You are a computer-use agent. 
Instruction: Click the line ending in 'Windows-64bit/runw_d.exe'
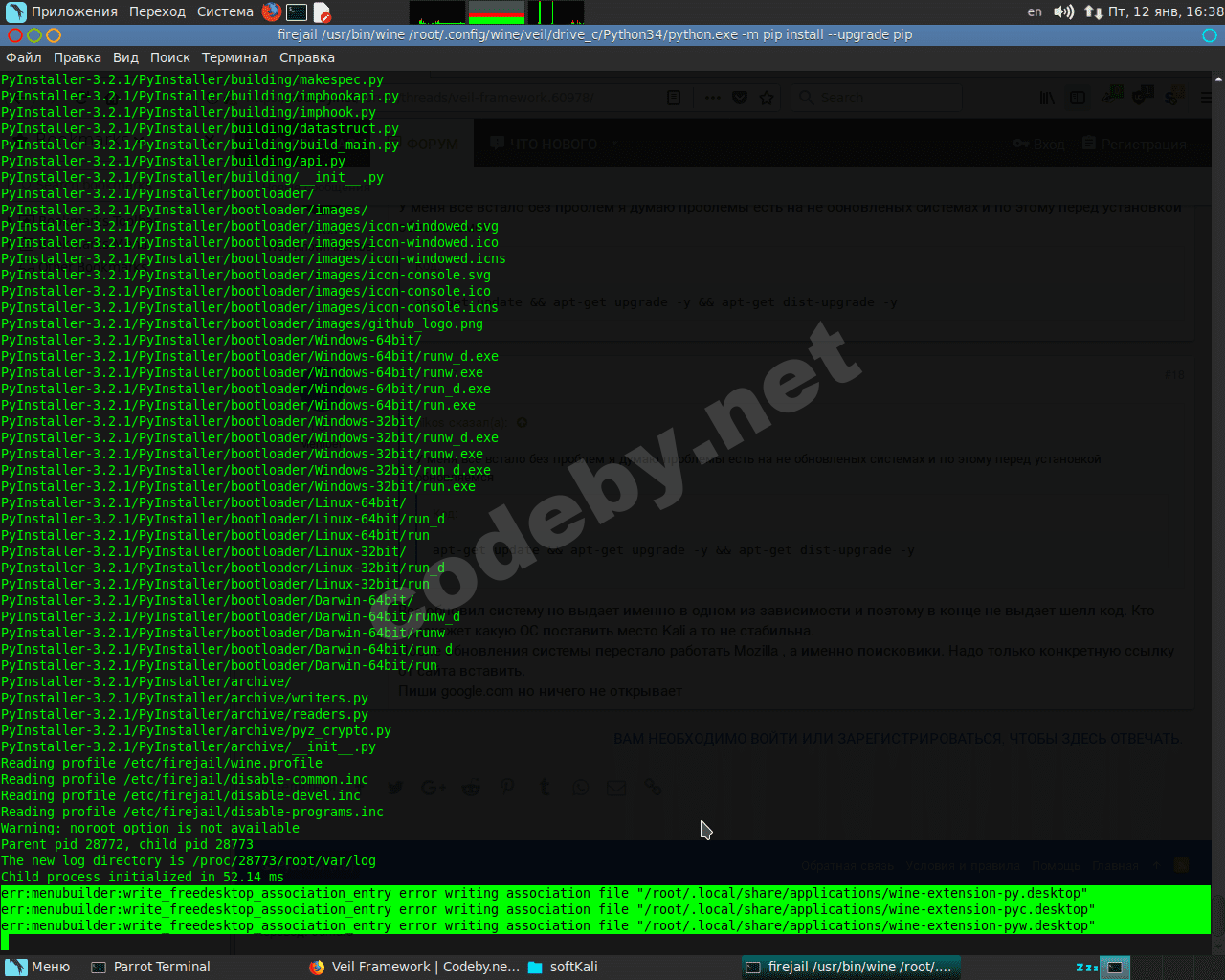click(x=250, y=357)
